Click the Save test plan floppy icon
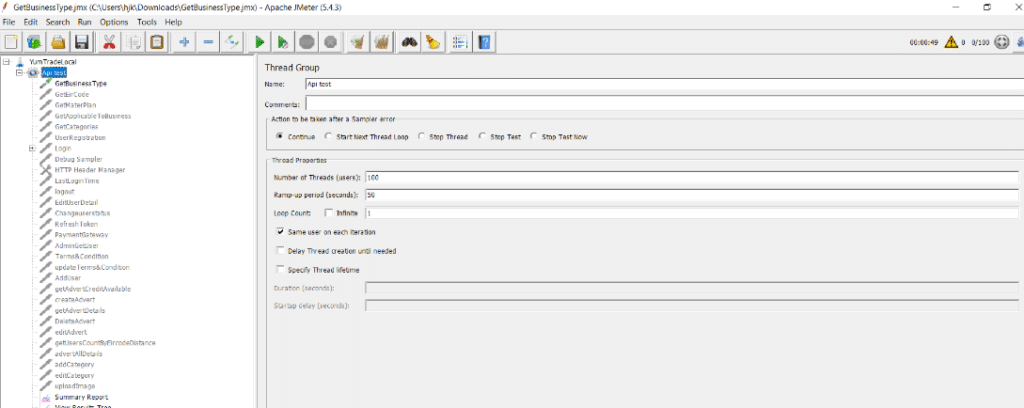 pos(82,42)
